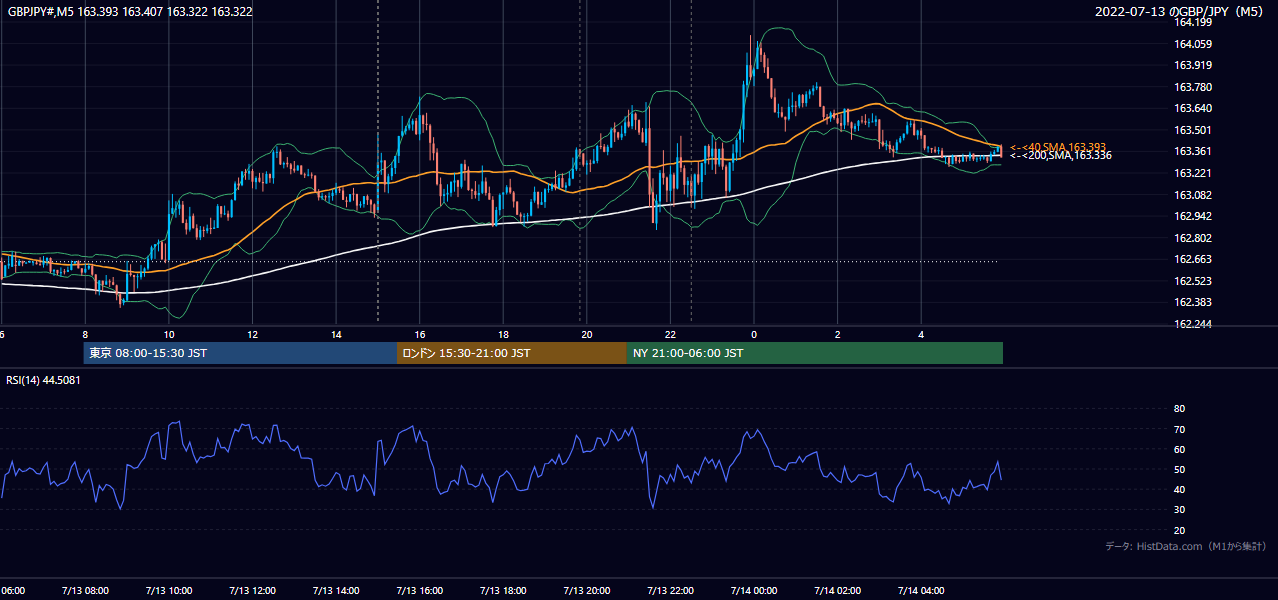
Task: Click price axis value 163.501
Action: pos(1193,130)
